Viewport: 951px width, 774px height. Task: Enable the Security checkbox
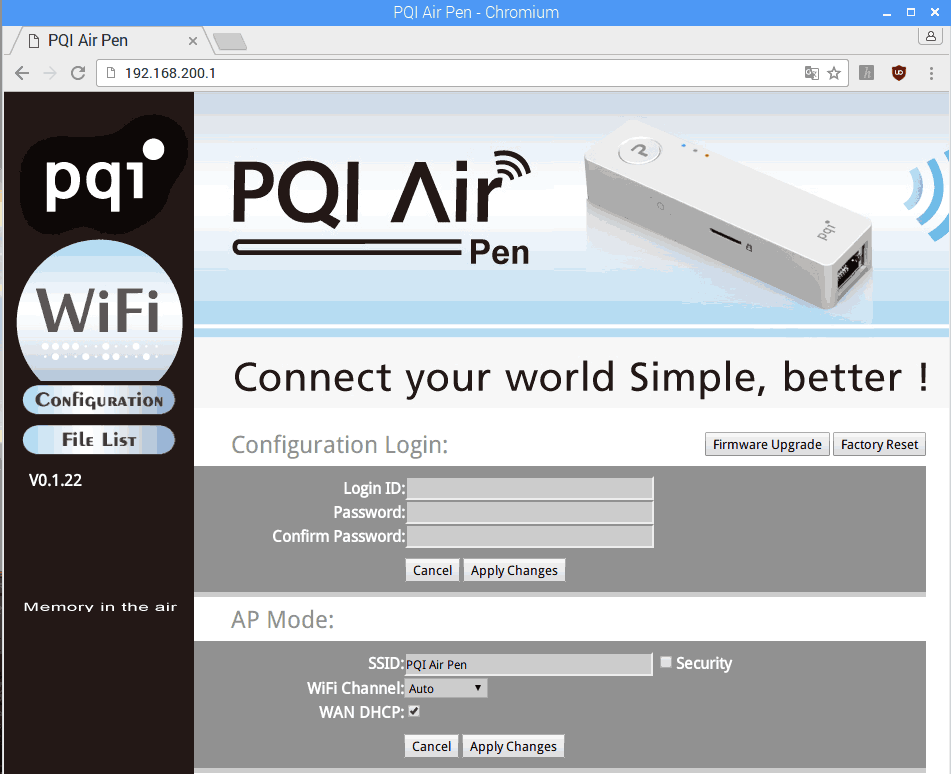(x=666, y=662)
